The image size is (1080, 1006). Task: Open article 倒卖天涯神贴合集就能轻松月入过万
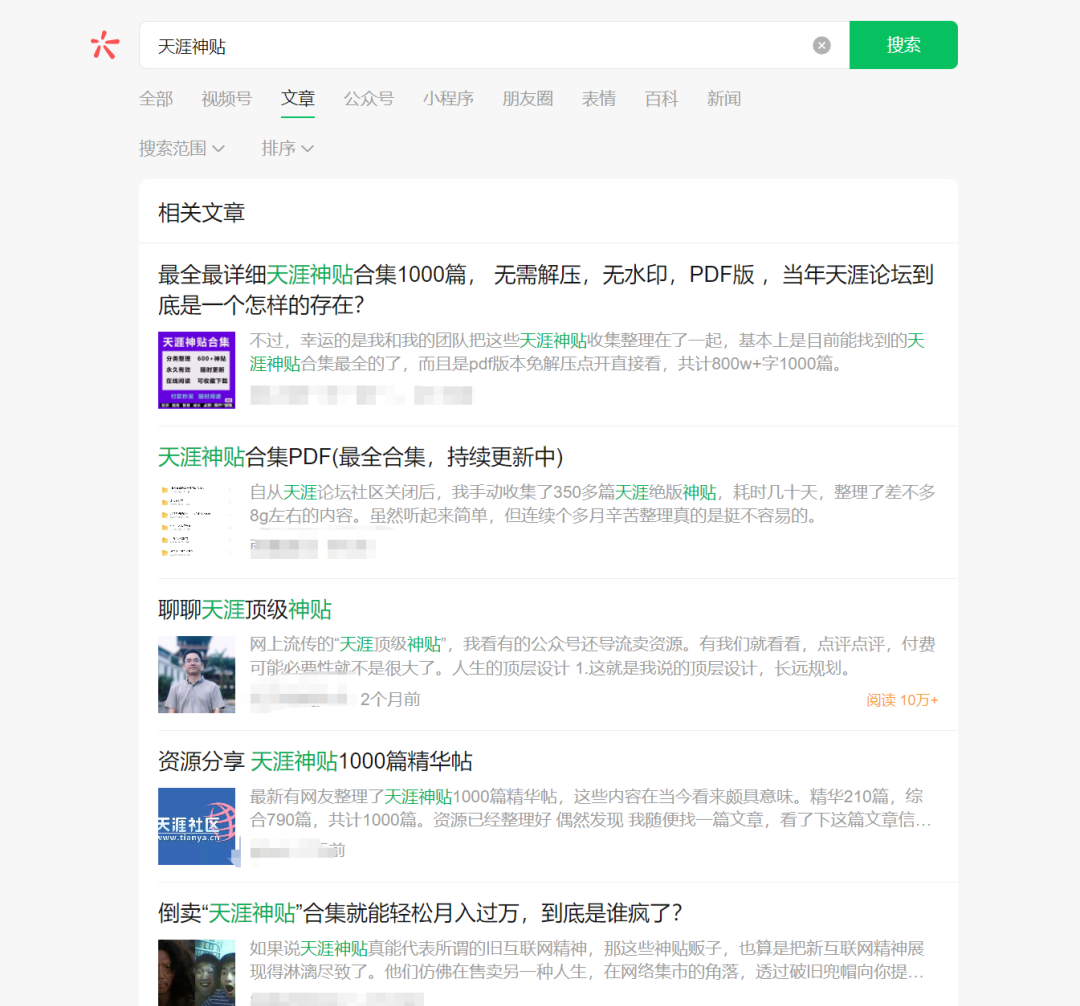point(419,914)
